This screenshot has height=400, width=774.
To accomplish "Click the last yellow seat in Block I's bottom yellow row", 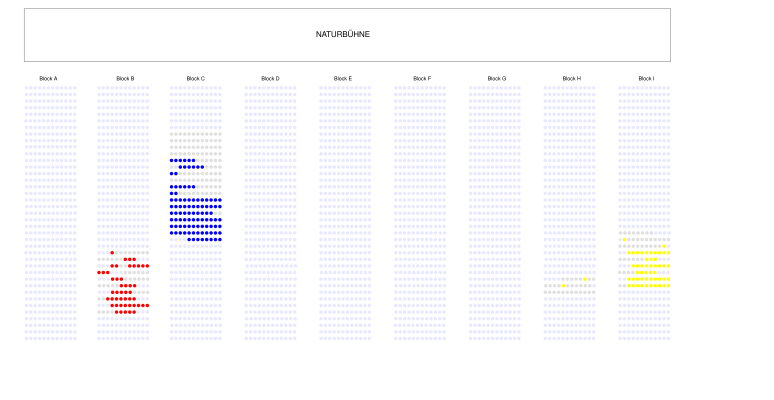I will pos(668,286).
